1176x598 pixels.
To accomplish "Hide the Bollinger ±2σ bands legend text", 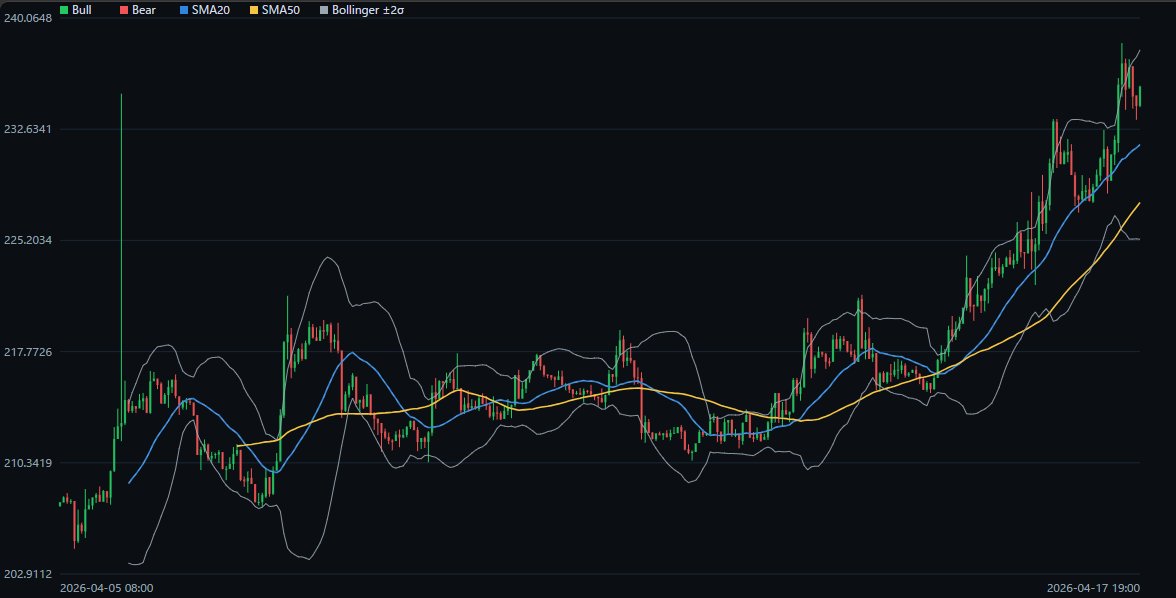I will point(369,9).
